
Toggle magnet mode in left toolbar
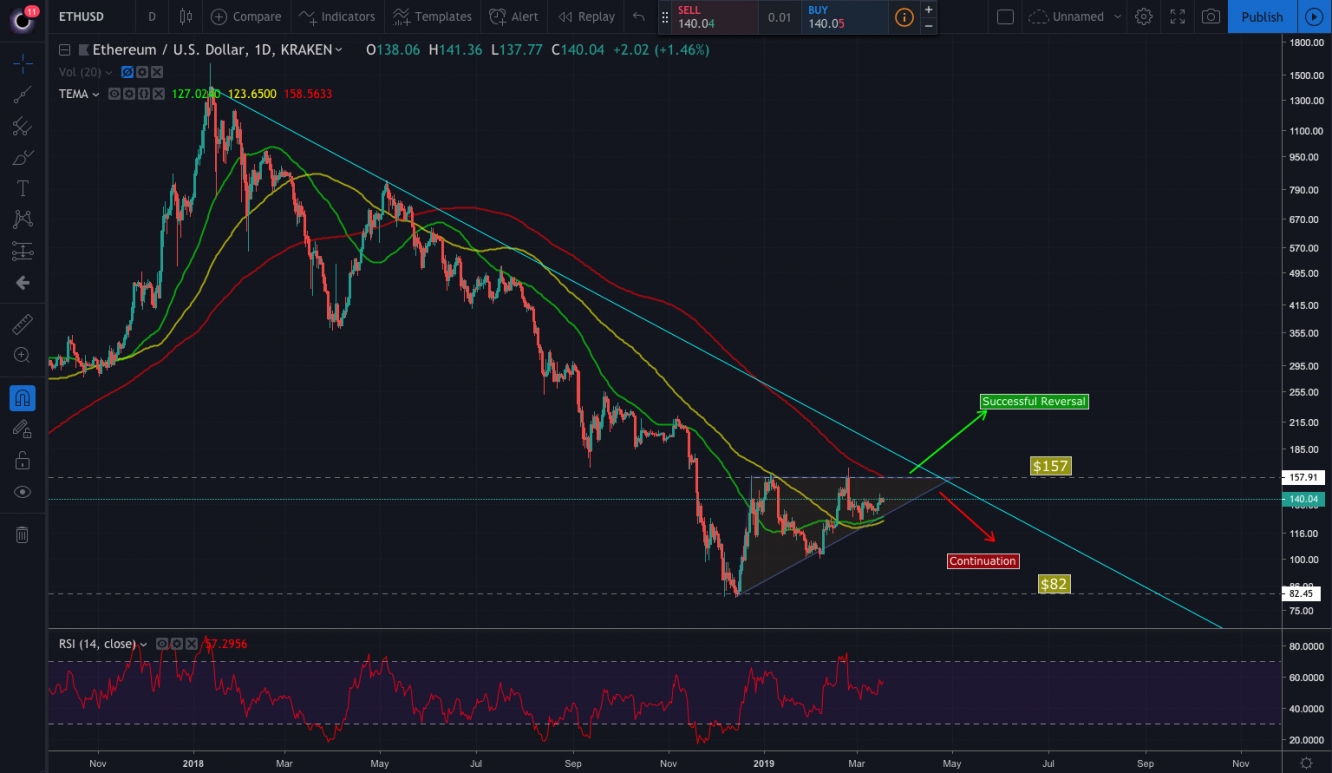pos(22,398)
